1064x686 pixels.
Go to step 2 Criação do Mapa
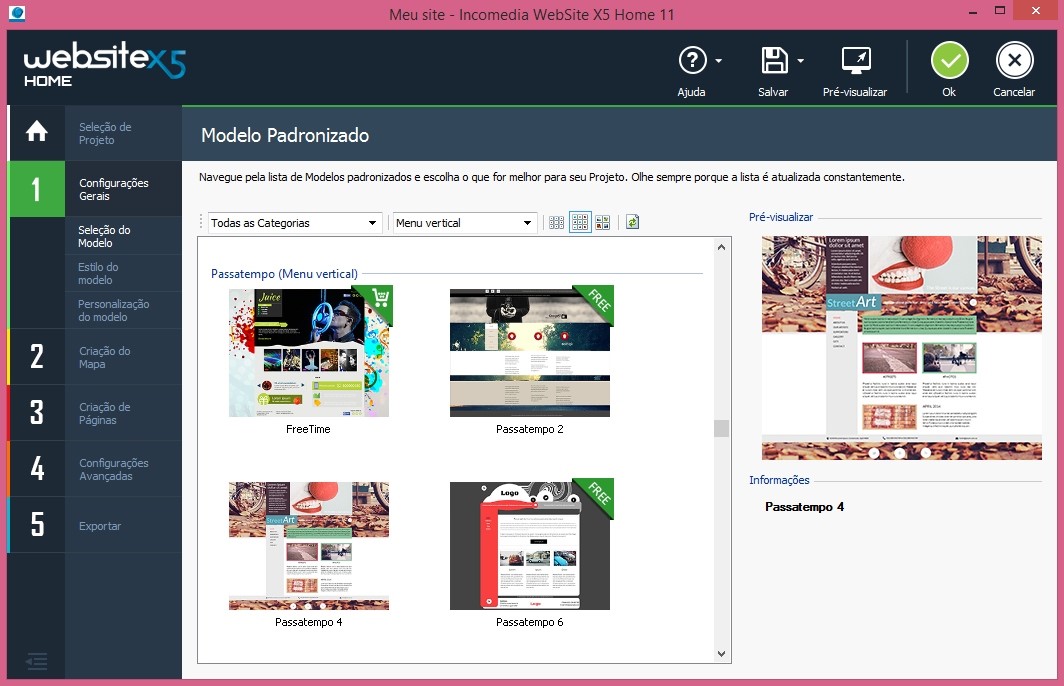[x=95, y=357]
